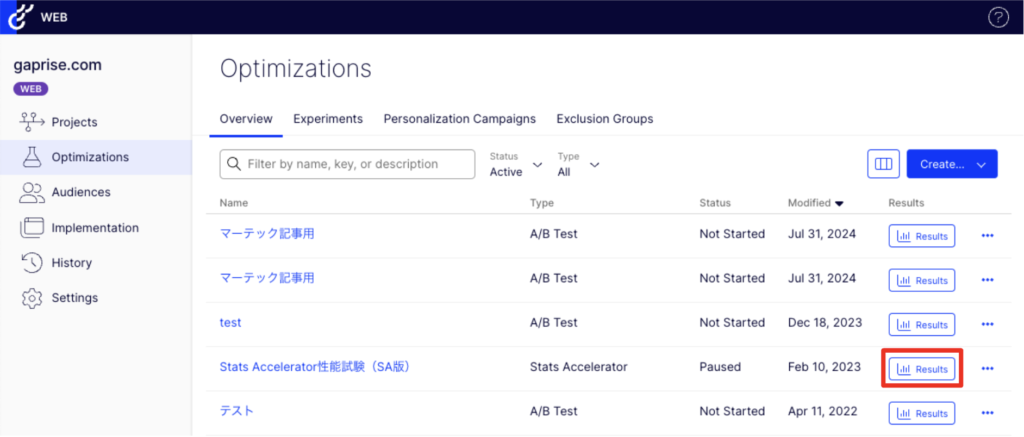Switch to the Experiments tab

click(327, 119)
